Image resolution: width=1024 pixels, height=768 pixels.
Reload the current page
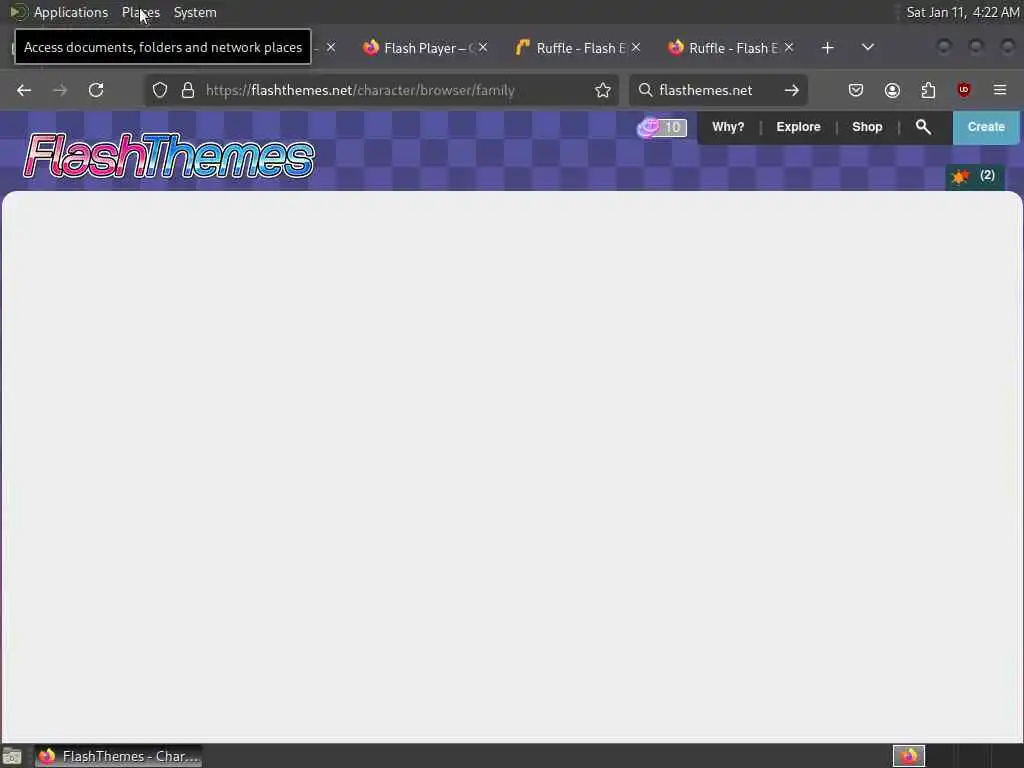(x=96, y=90)
